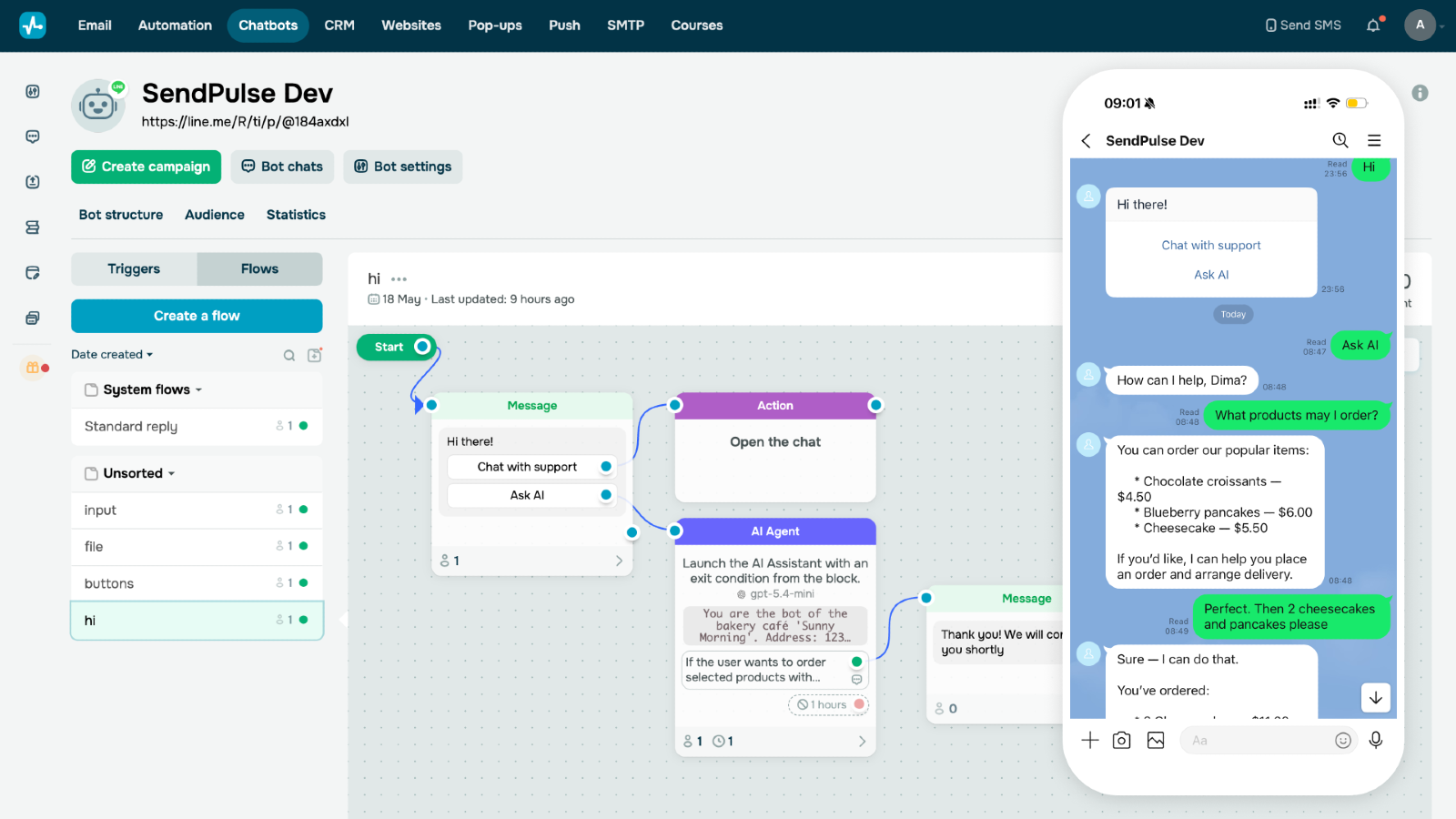Search inside the phone chat preview
This screenshot has height=819, width=1456.
pyautogui.click(x=1340, y=140)
